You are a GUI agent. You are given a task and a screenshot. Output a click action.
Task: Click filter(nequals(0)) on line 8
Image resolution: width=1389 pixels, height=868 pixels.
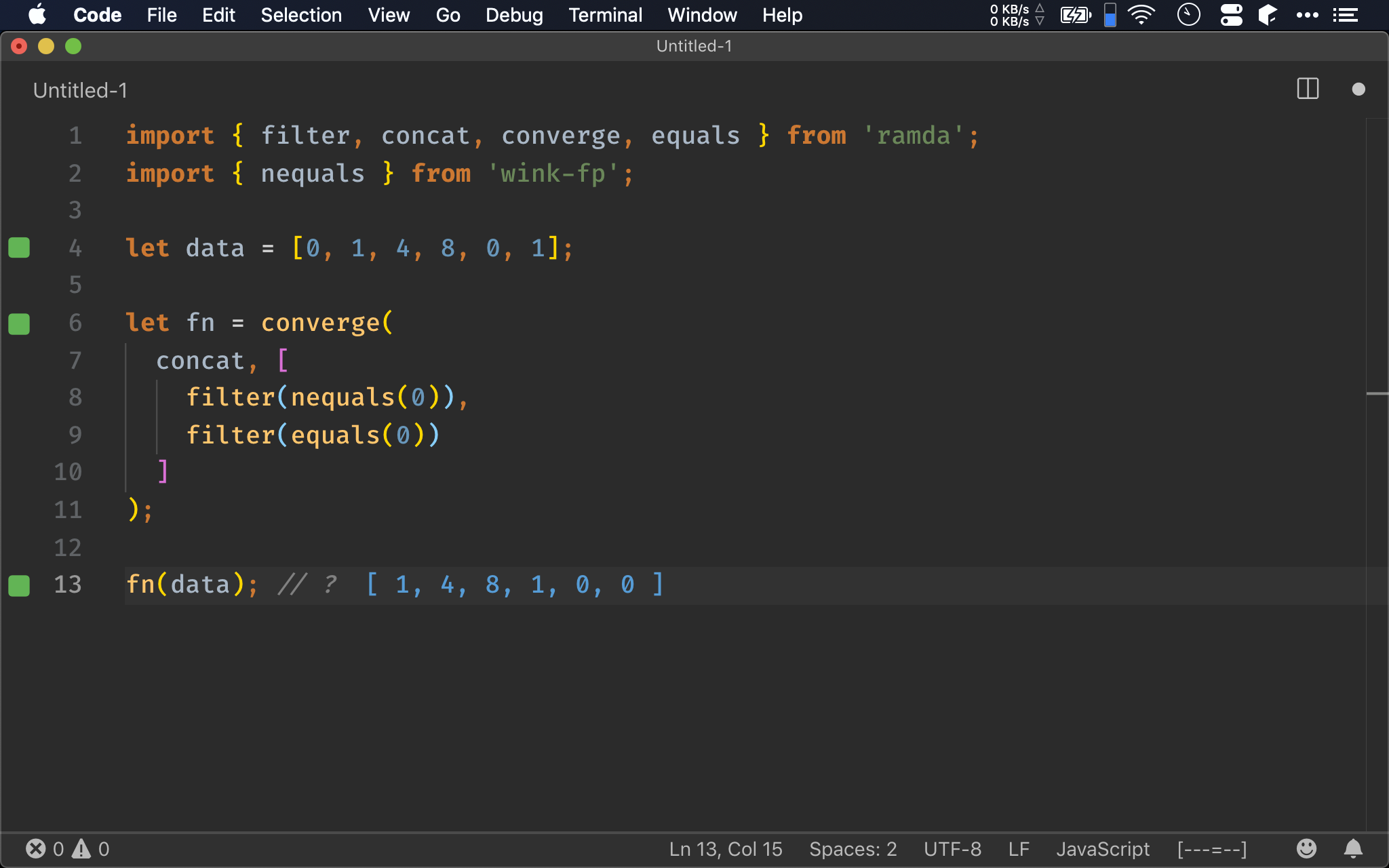(320, 397)
